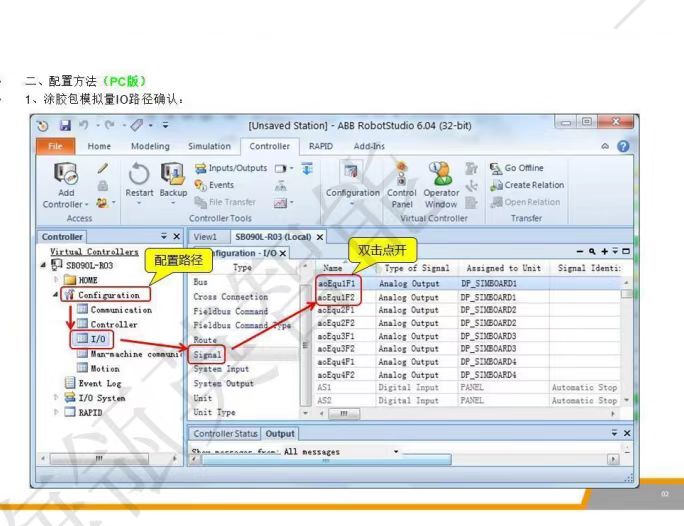Open the Events tool

(x=214, y=185)
